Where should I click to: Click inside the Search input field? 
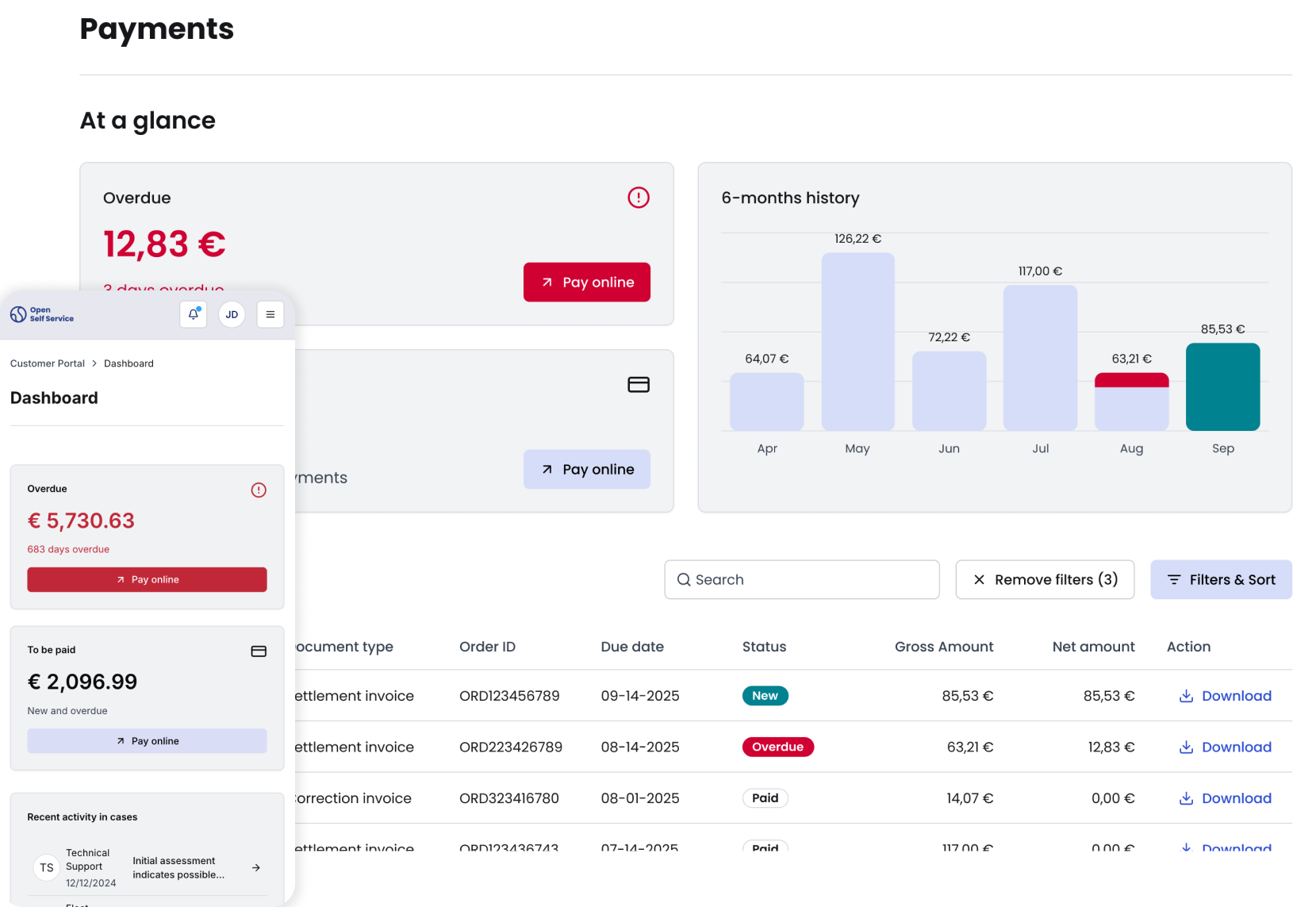pos(801,579)
